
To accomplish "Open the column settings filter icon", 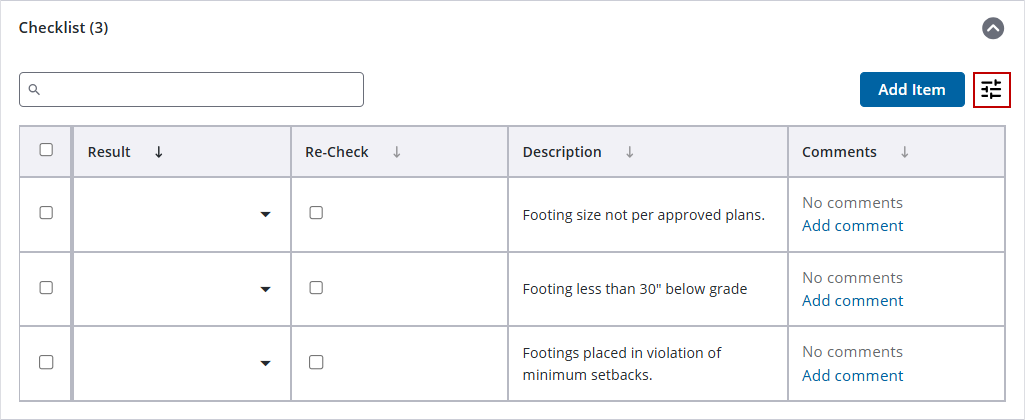I will point(991,90).
